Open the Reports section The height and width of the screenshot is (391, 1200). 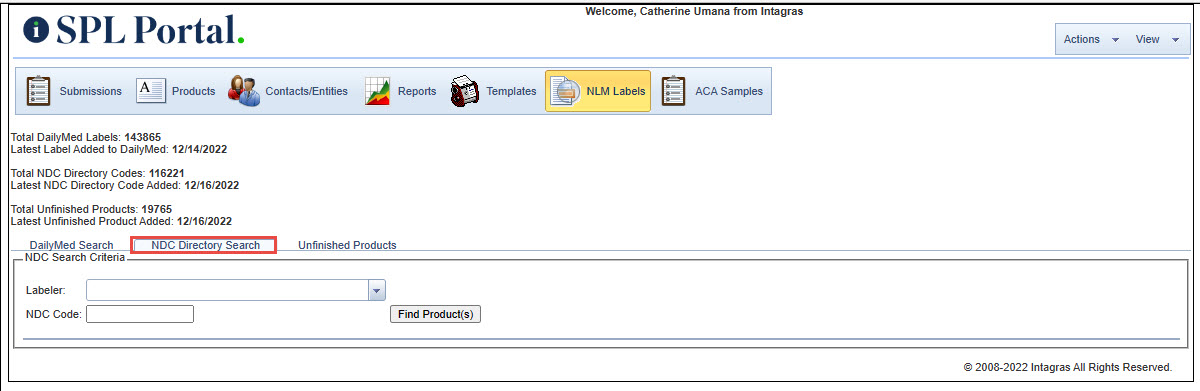click(x=401, y=91)
